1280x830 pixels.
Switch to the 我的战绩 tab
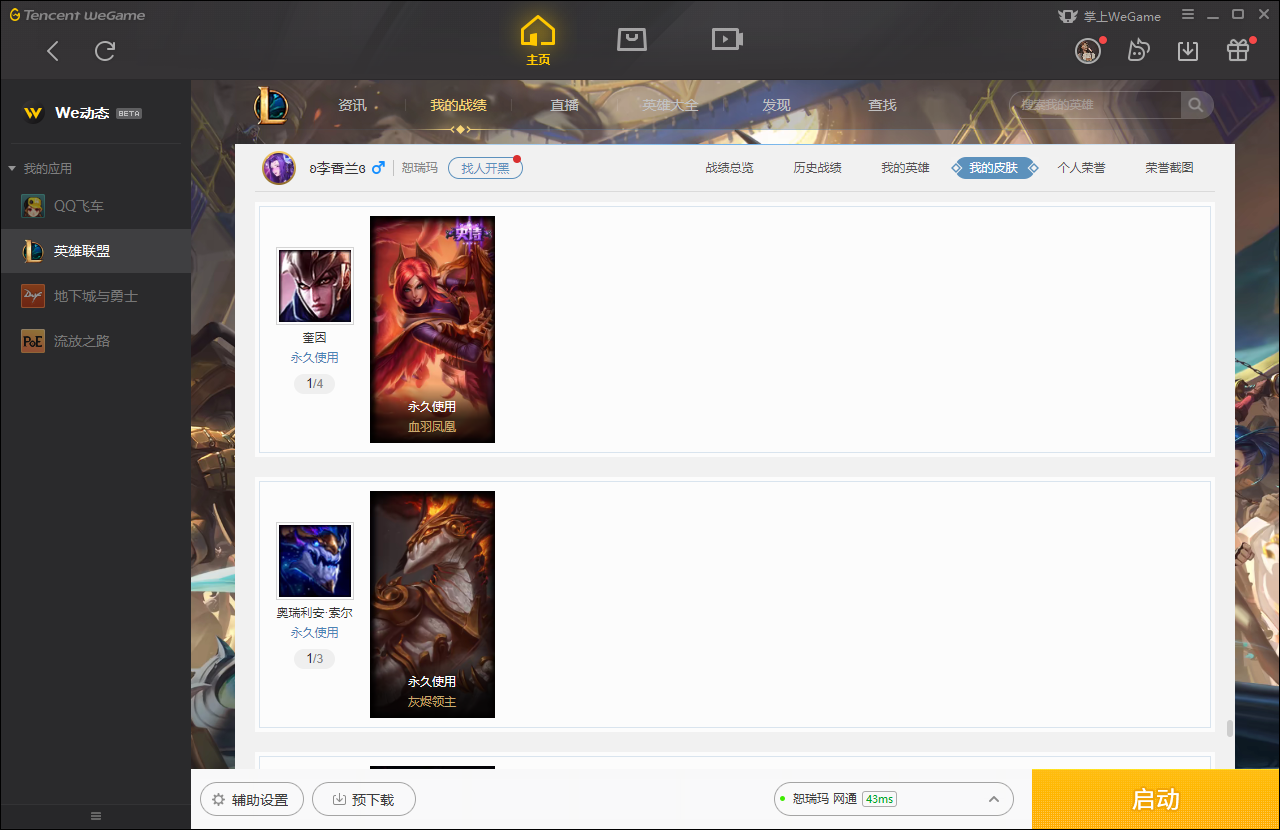pos(459,105)
